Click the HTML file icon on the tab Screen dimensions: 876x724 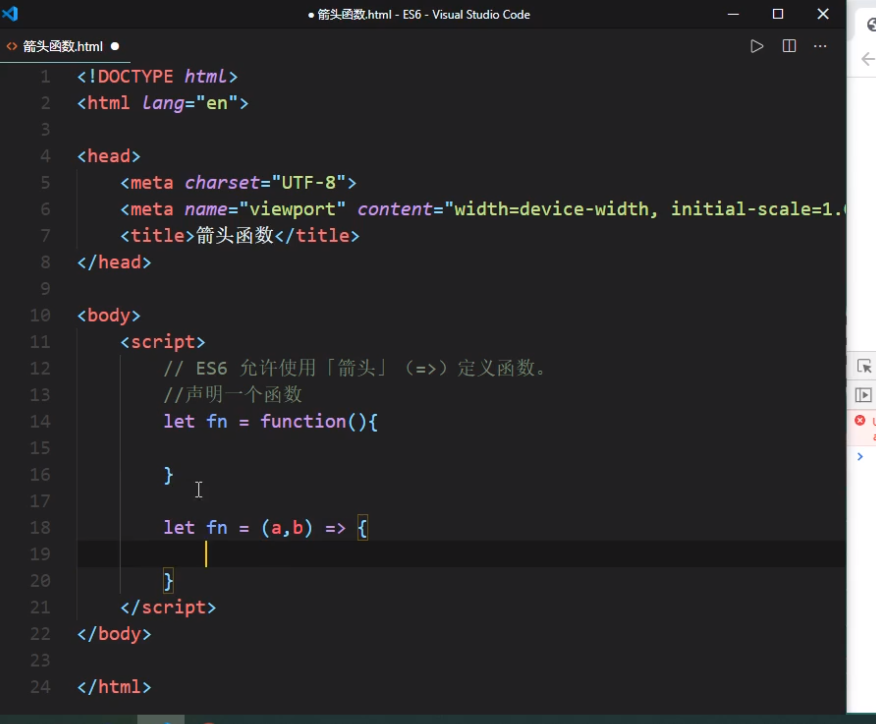click(x=12, y=46)
